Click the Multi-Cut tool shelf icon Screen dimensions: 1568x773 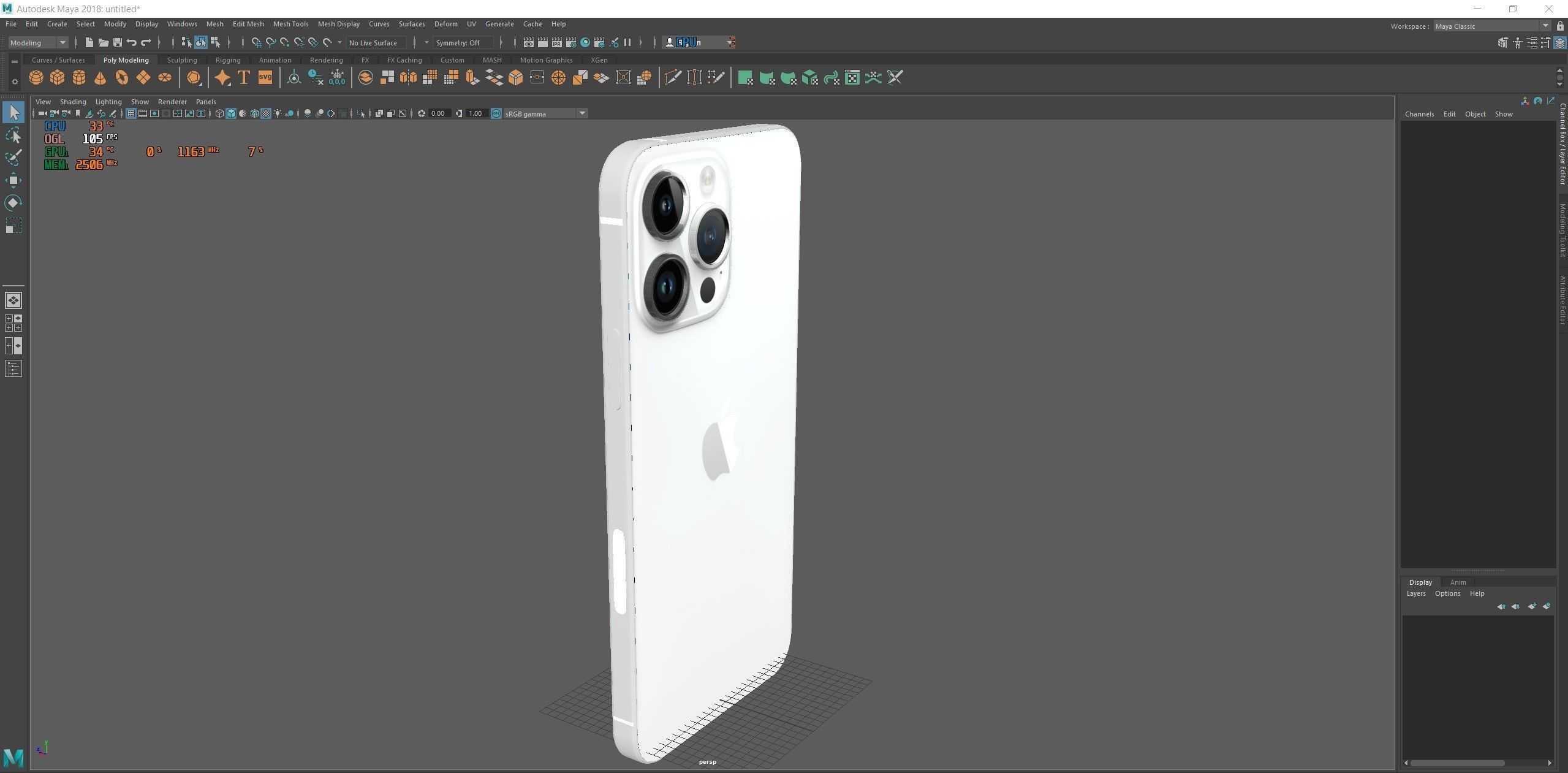coord(673,78)
